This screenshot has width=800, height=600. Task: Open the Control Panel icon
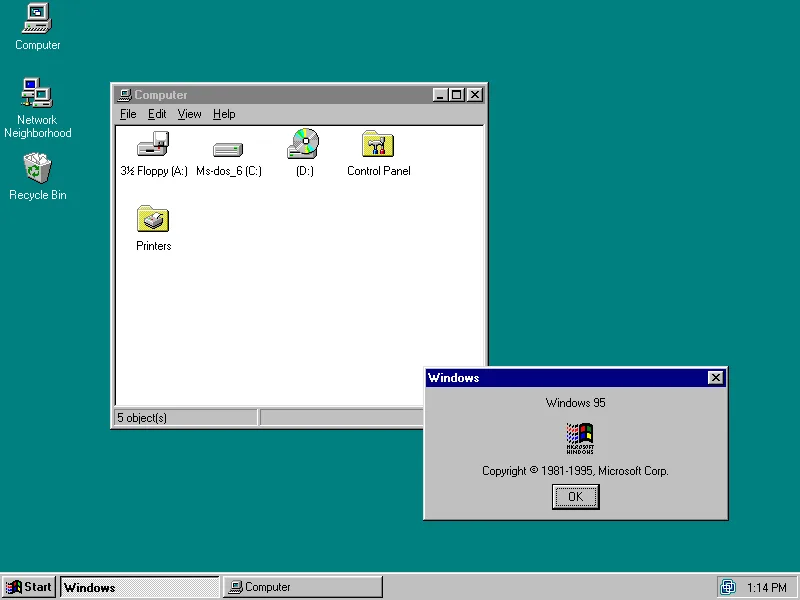[x=378, y=145]
